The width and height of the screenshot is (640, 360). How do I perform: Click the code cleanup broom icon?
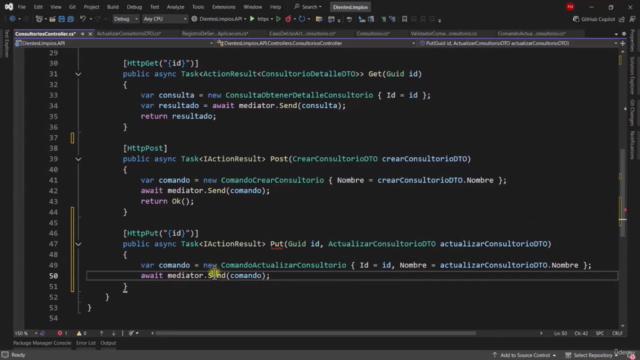pos(131,333)
